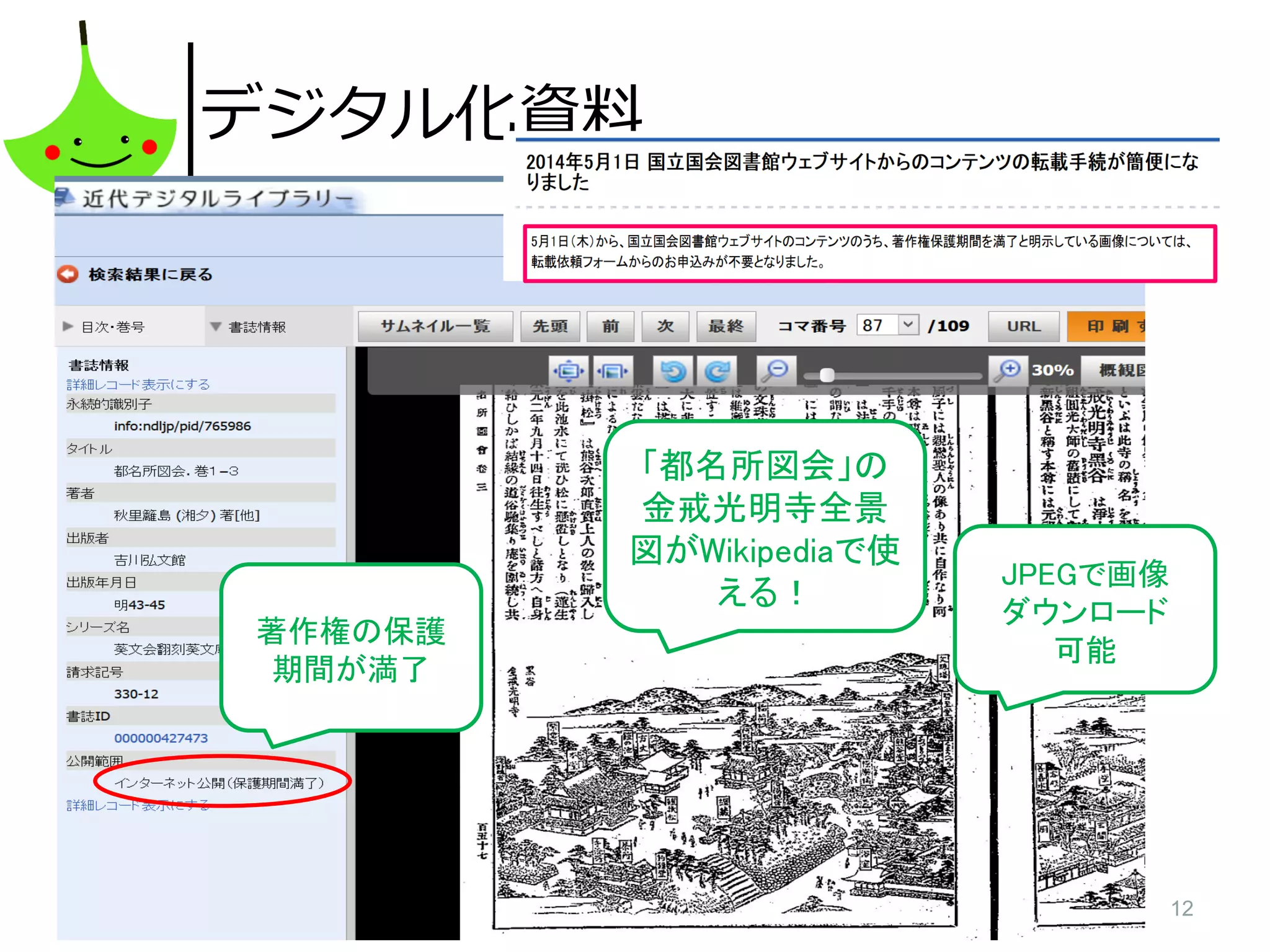This screenshot has width=1270, height=952.
Task: Click the 近代デジタルライブラリー logo icon
Action: coord(64,198)
